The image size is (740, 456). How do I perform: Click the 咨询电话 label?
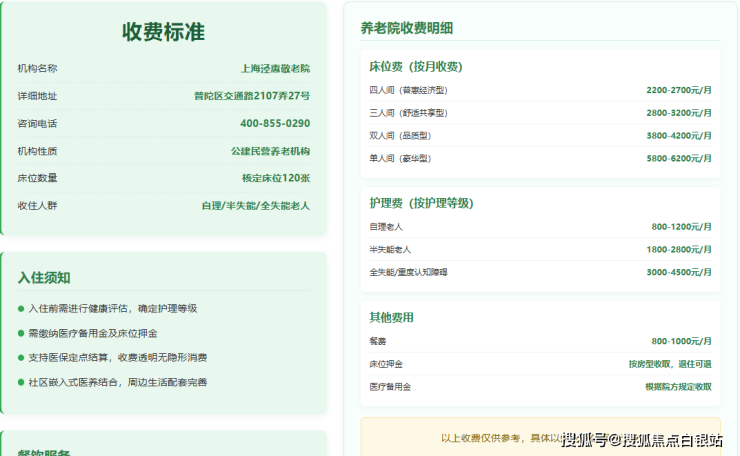coord(37,124)
